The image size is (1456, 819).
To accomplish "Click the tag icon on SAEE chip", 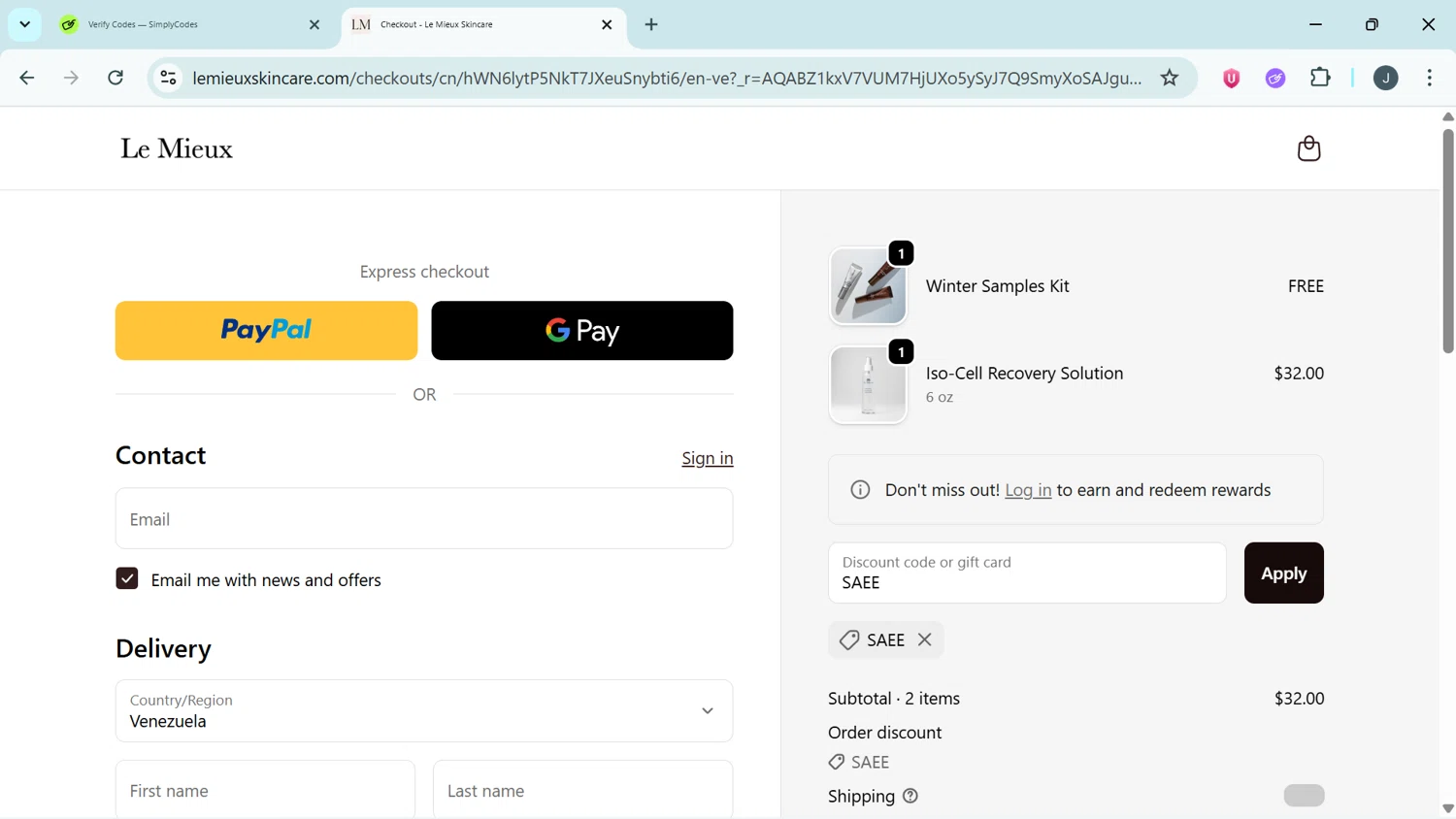I will (x=849, y=639).
